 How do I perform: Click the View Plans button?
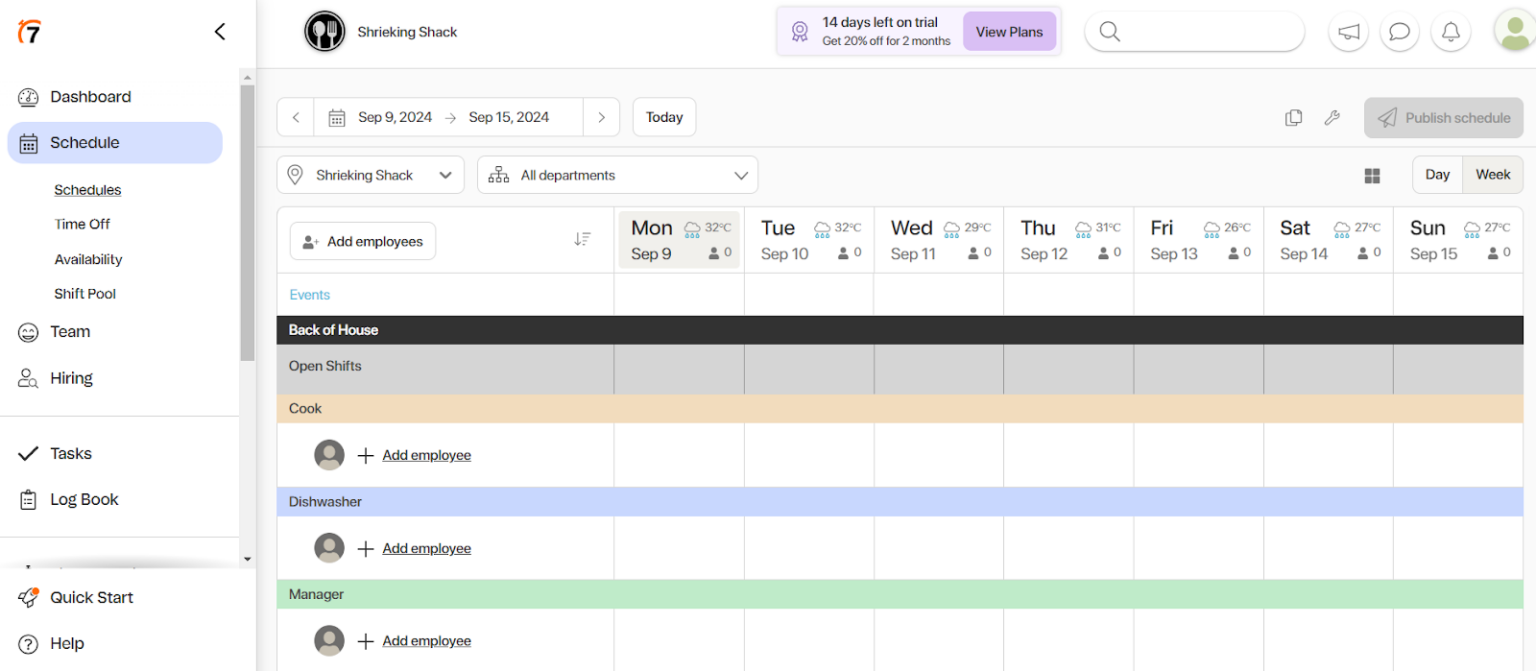tap(1009, 31)
